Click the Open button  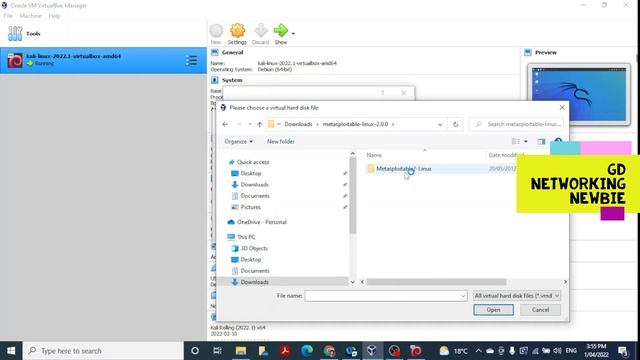493,310
